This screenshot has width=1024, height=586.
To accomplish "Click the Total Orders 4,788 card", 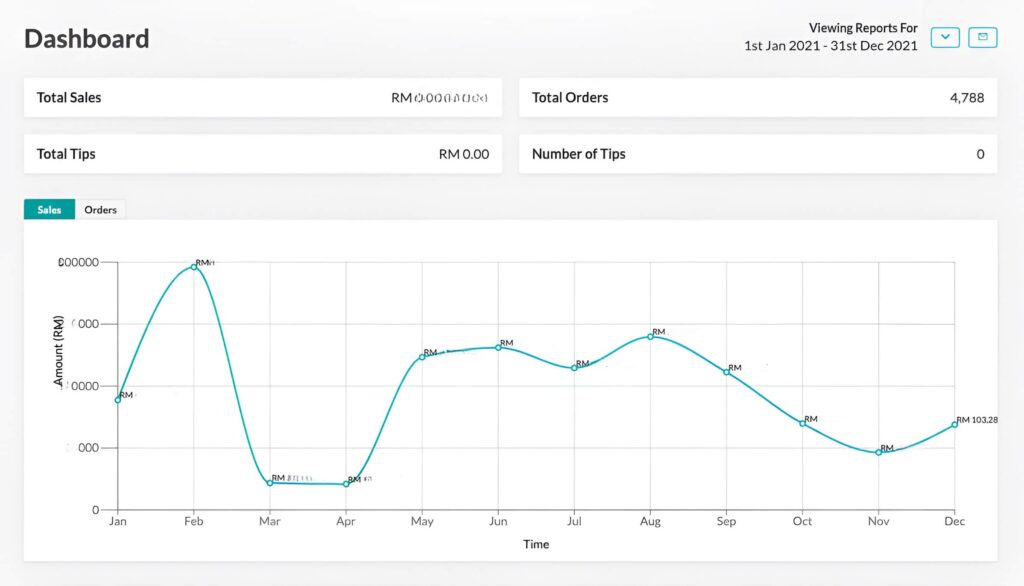I will tap(757, 97).
